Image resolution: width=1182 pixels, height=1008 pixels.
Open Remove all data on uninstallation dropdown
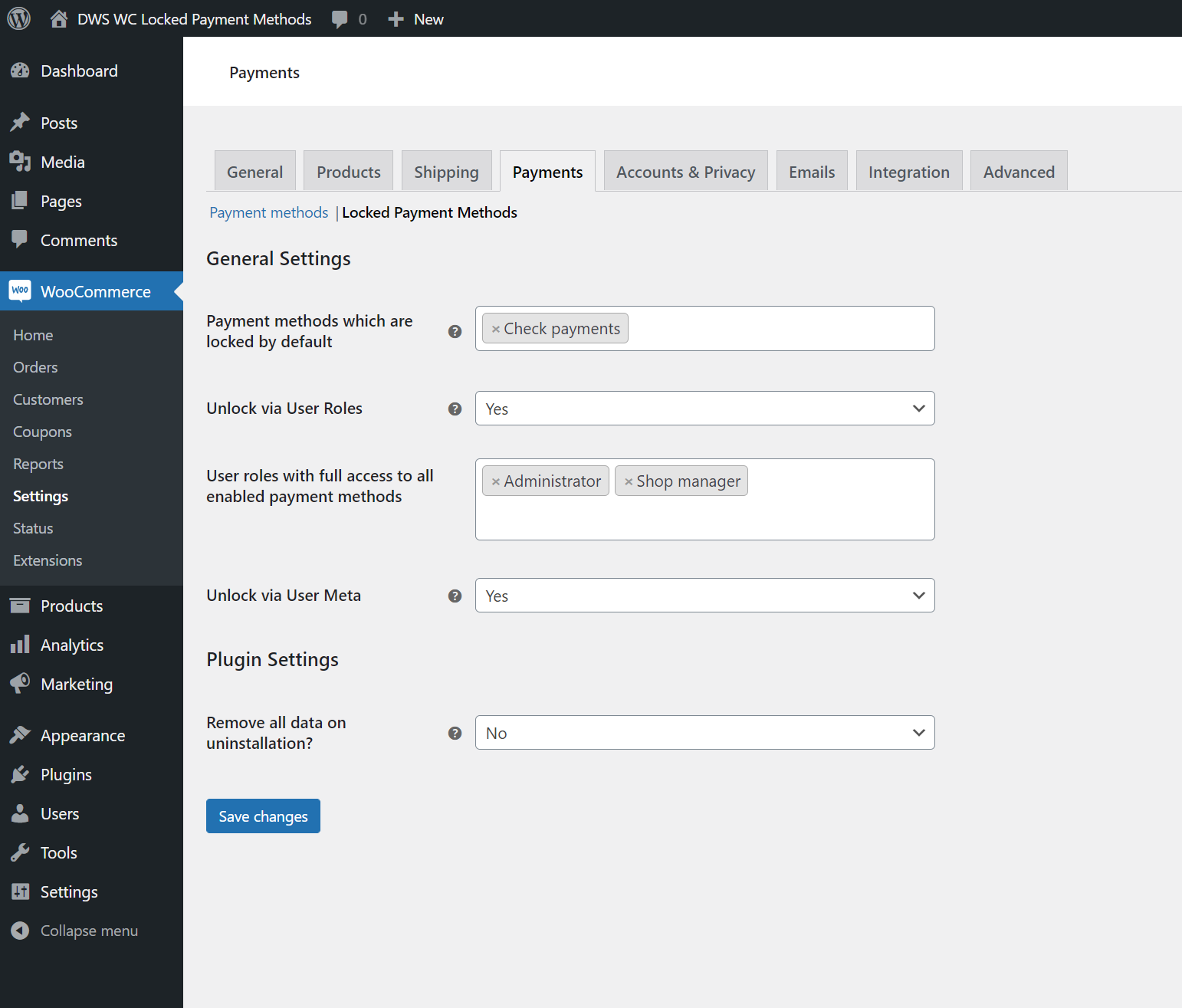(704, 733)
